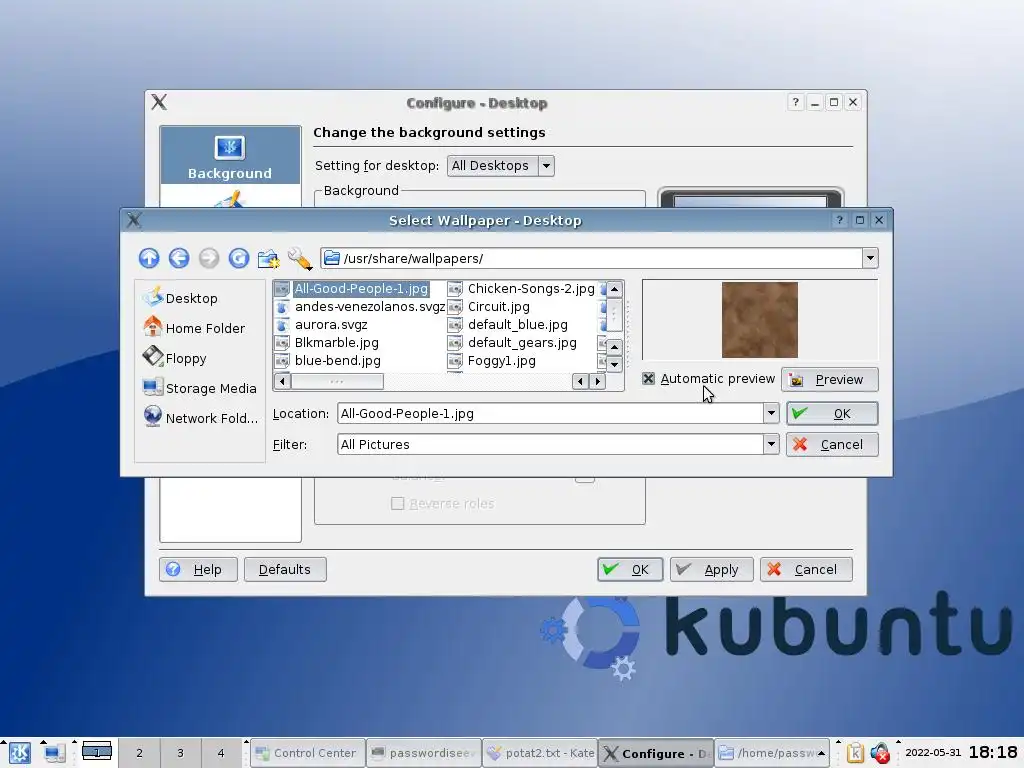The height and width of the screenshot is (768, 1024).
Task: Click into the Location text field
Action: [551, 413]
